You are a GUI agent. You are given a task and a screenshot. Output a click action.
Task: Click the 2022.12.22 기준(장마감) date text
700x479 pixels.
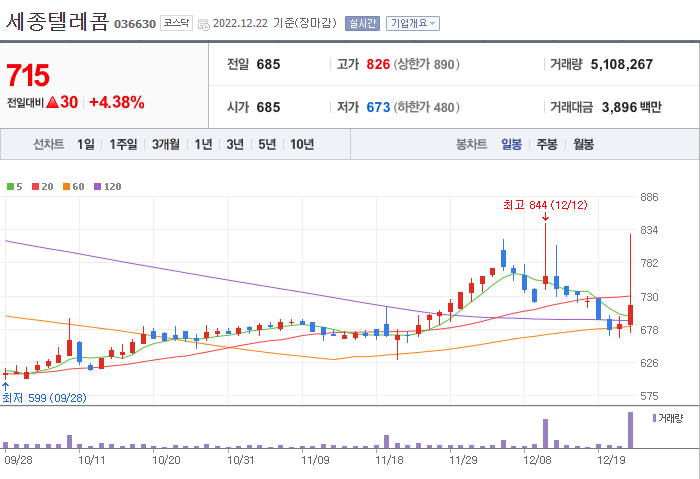pyautogui.click(x=275, y=23)
